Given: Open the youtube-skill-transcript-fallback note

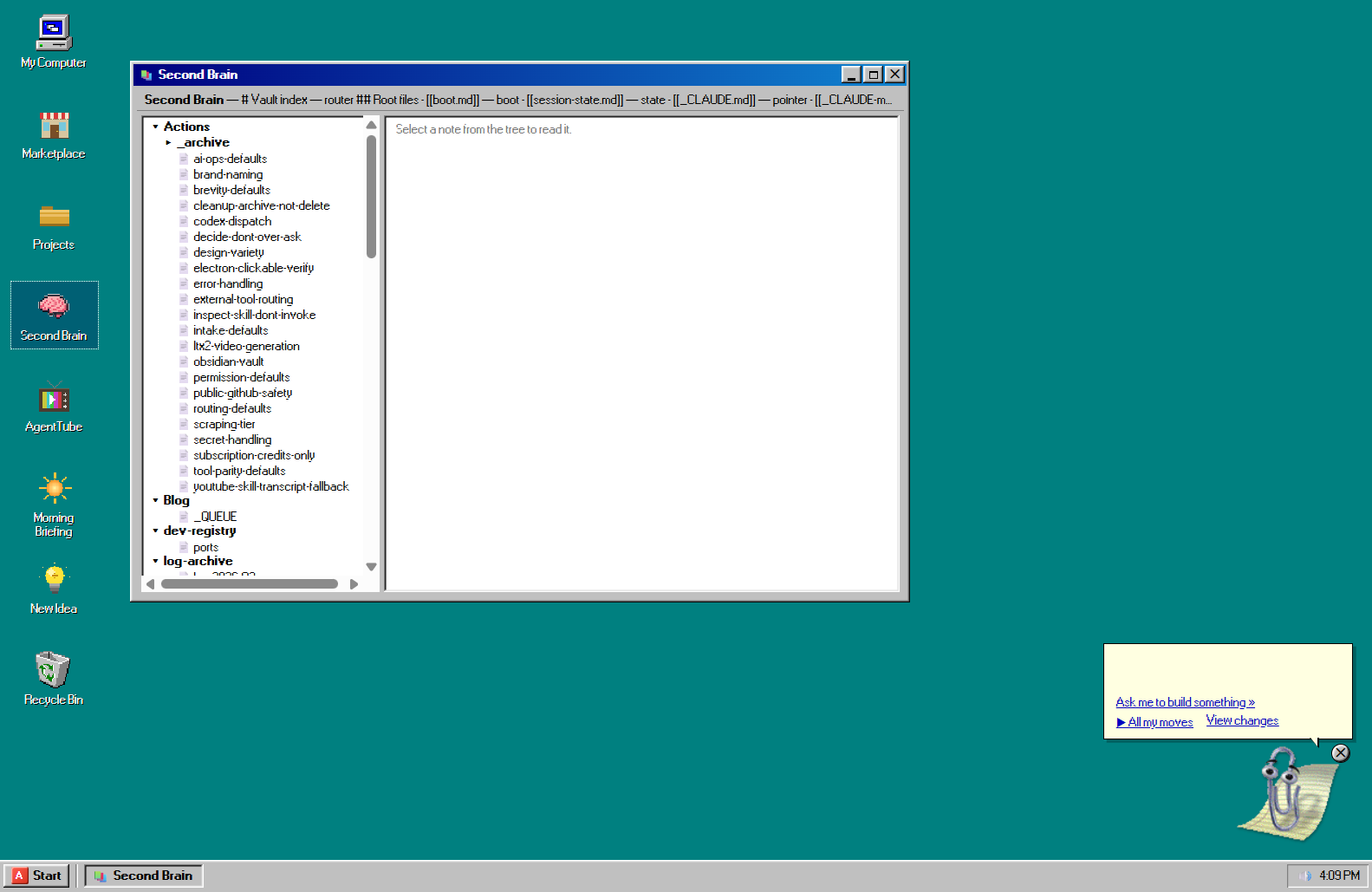Looking at the screenshot, I should pyautogui.click(x=270, y=486).
